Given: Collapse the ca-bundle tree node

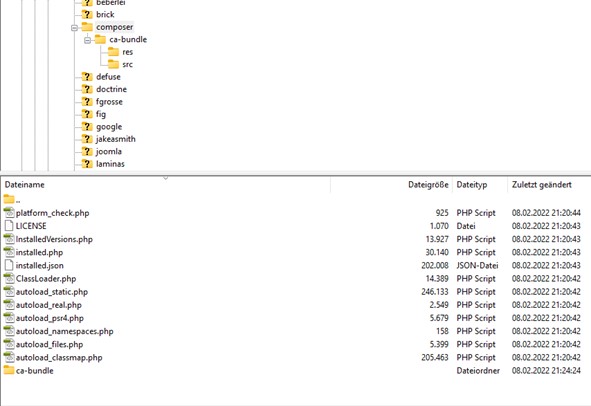Looking at the screenshot, I should (87, 40).
